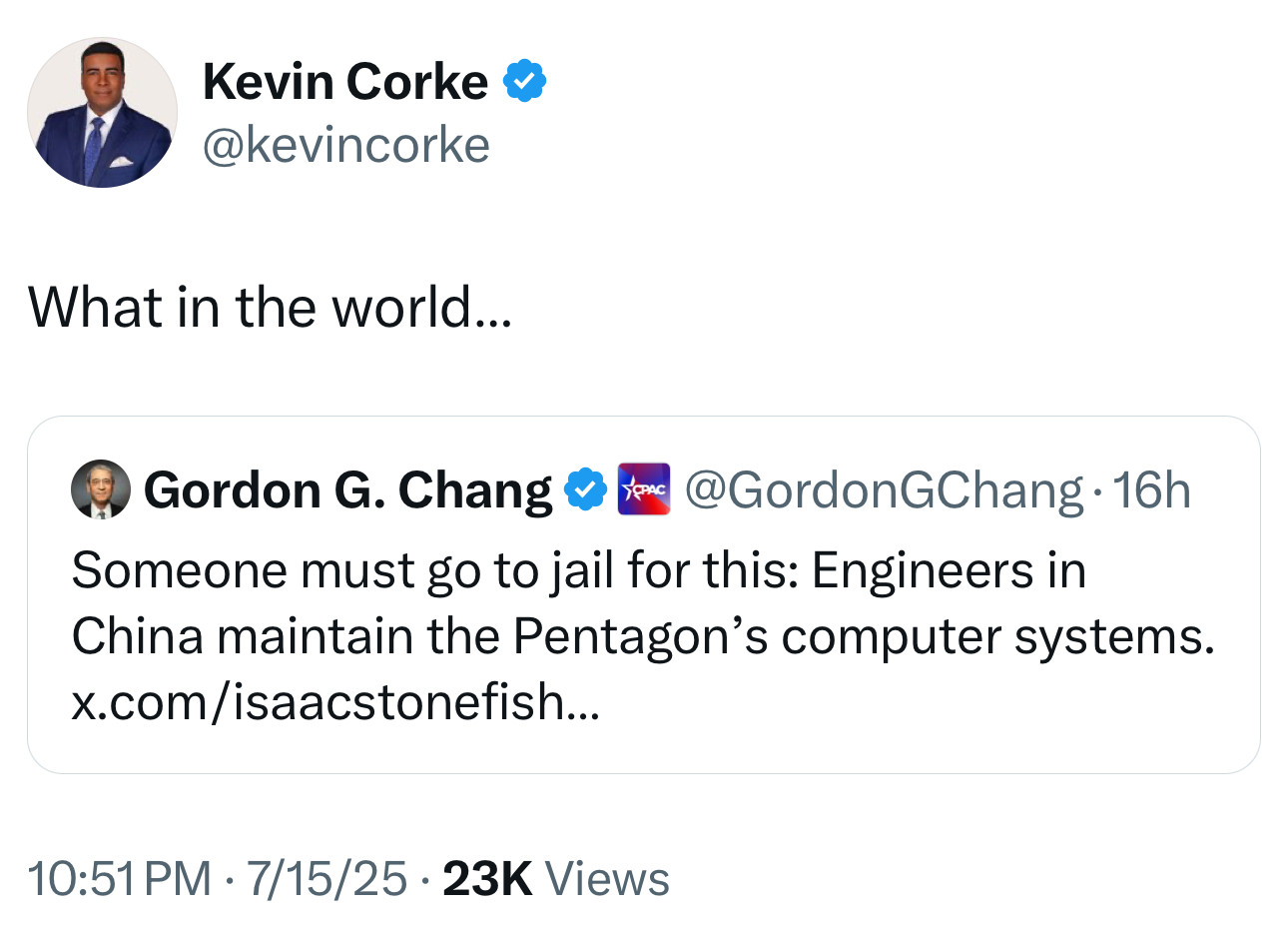Click the CPAC affiliation badge icon
The width and height of the screenshot is (1288, 936).
point(643,489)
